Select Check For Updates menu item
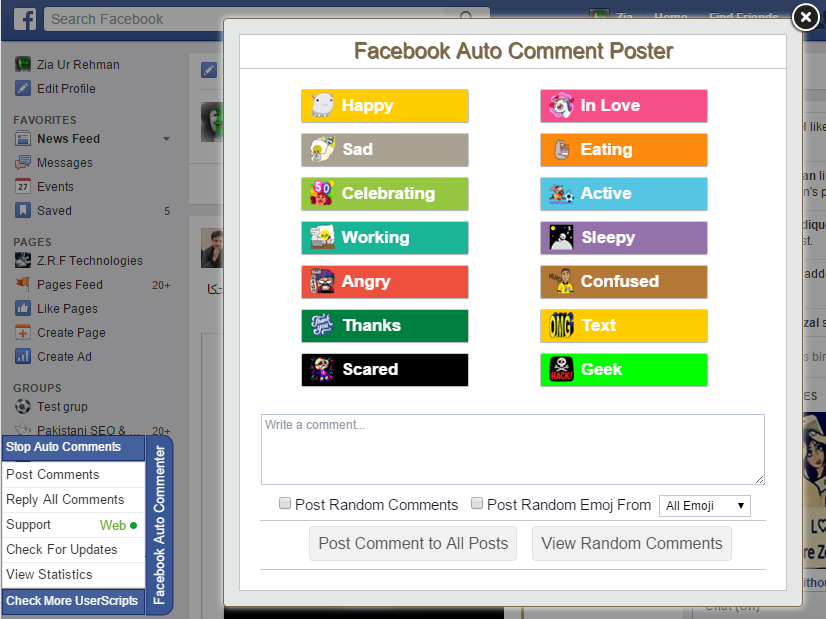 [74, 549]
